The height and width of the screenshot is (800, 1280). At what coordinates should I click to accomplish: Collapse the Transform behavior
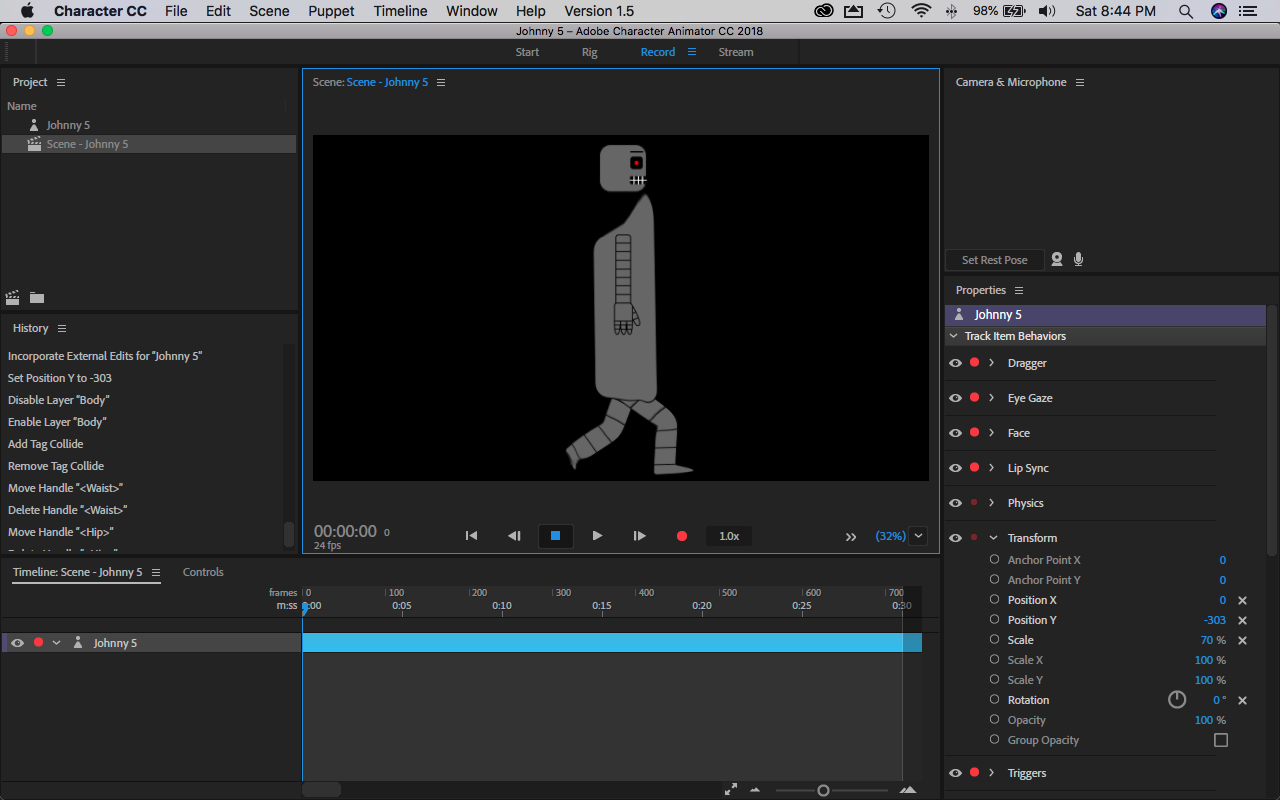[x=993, y=538]
